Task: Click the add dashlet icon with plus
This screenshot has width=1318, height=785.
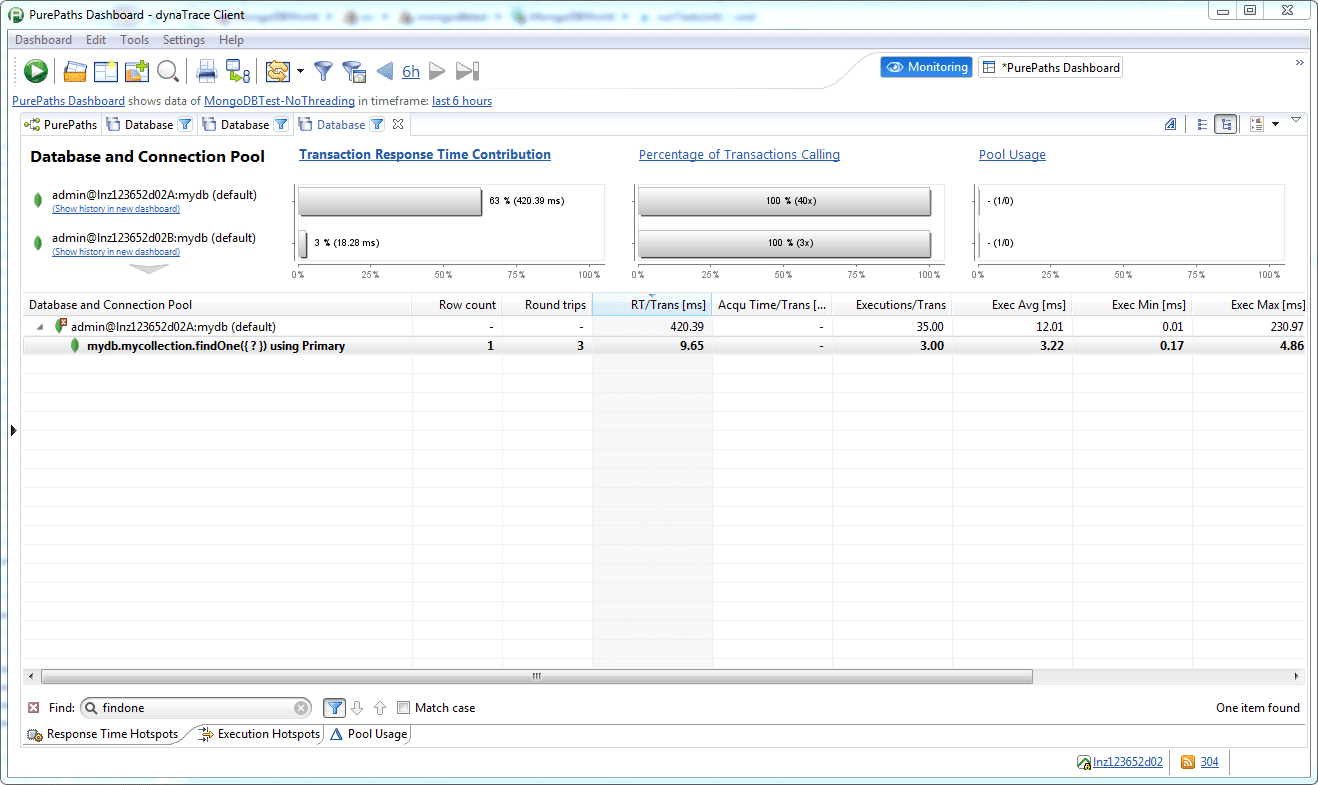Action: 136,71
